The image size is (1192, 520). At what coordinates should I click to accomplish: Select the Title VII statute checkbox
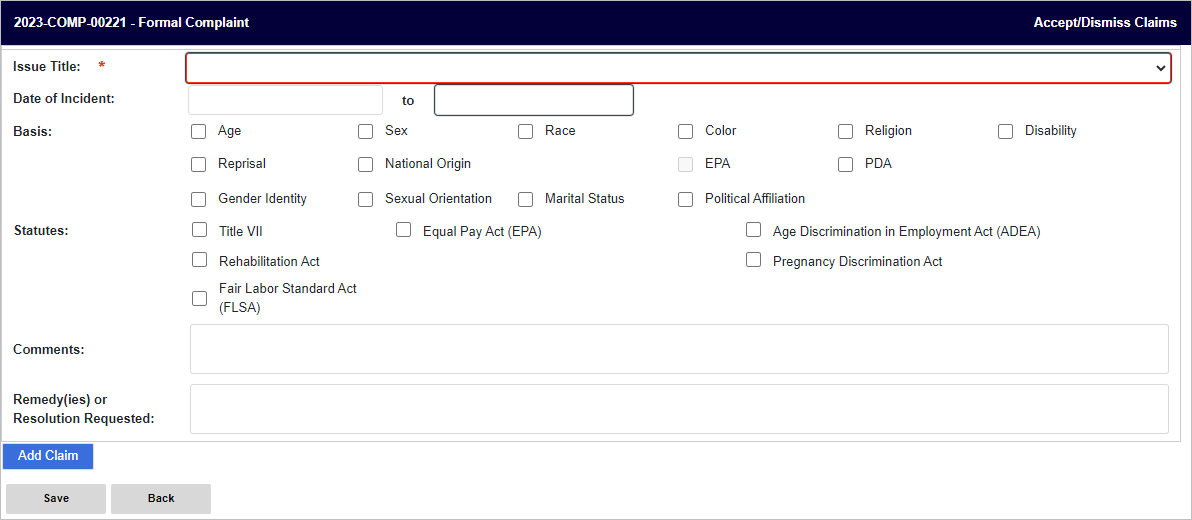coord(199,230)
